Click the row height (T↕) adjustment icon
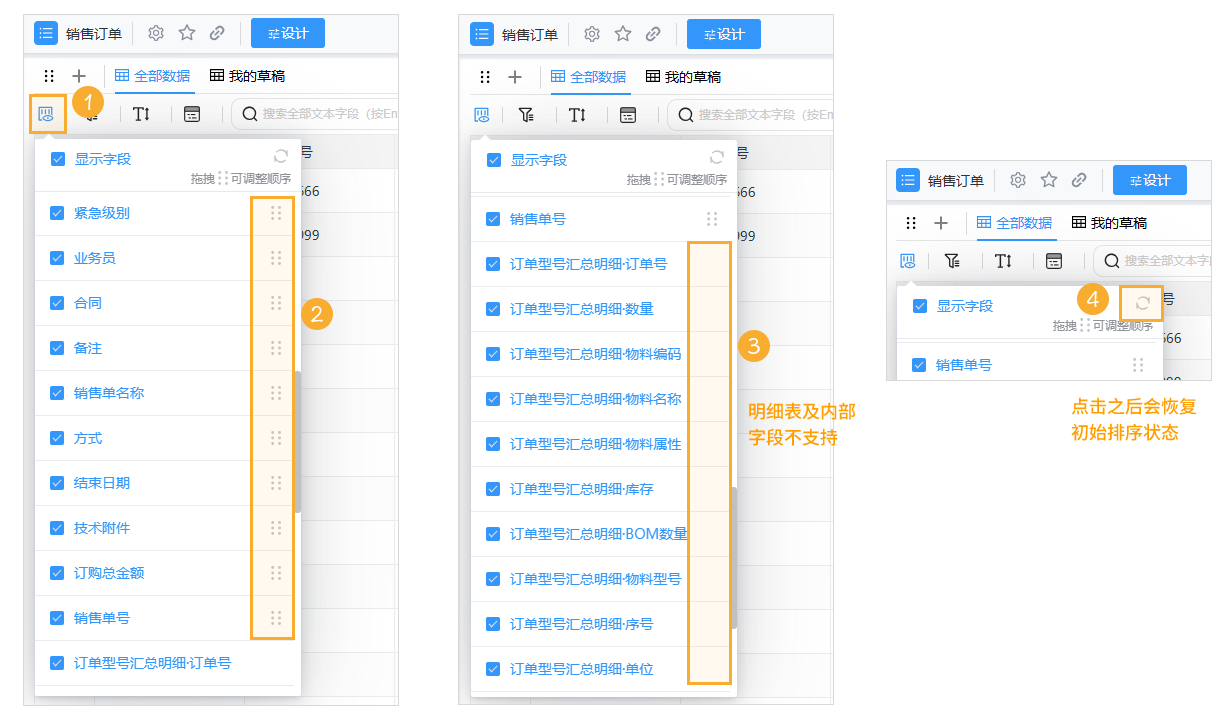The image size is (1225, 722). point(141,115)
